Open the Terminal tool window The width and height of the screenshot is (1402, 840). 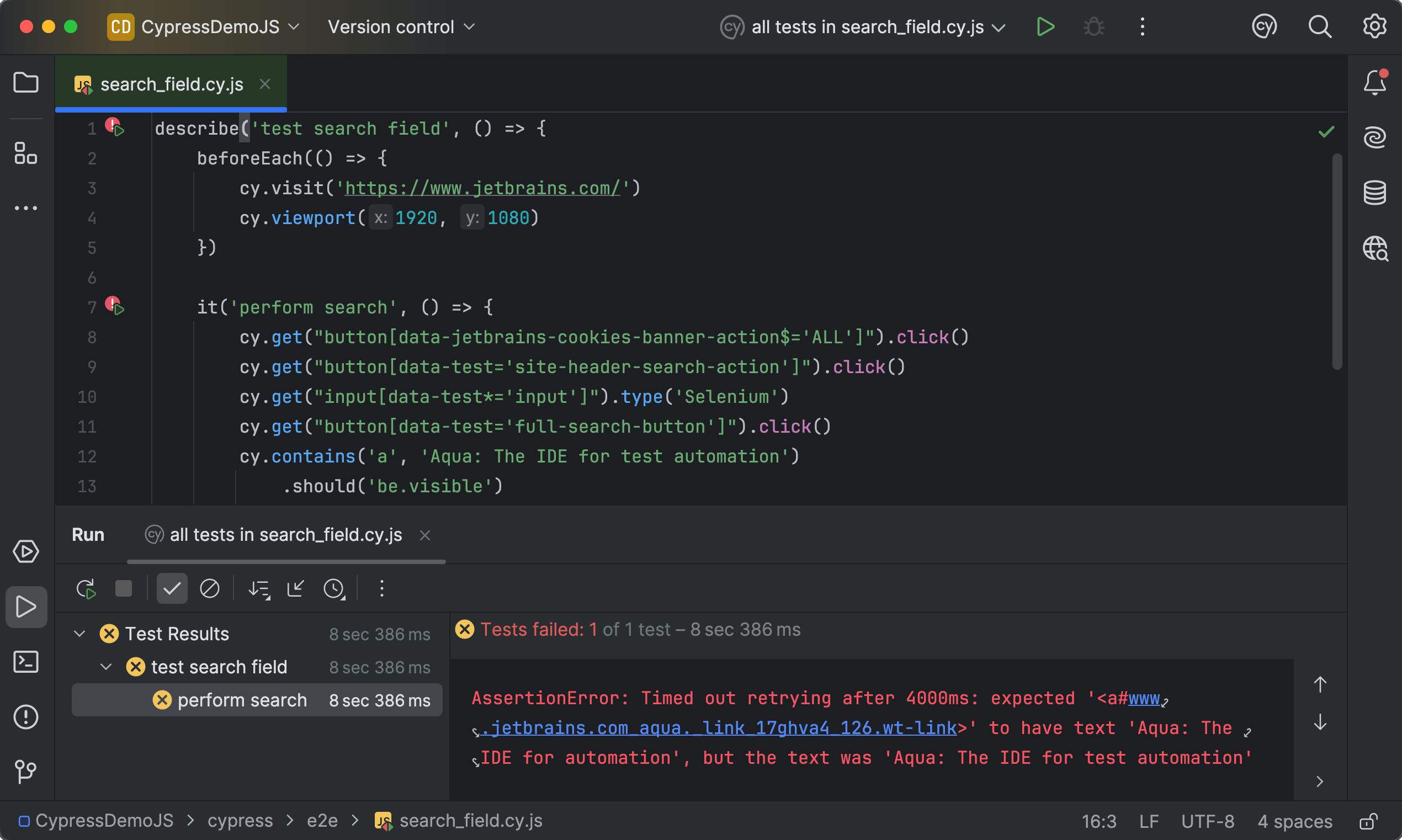pos(25,662)
